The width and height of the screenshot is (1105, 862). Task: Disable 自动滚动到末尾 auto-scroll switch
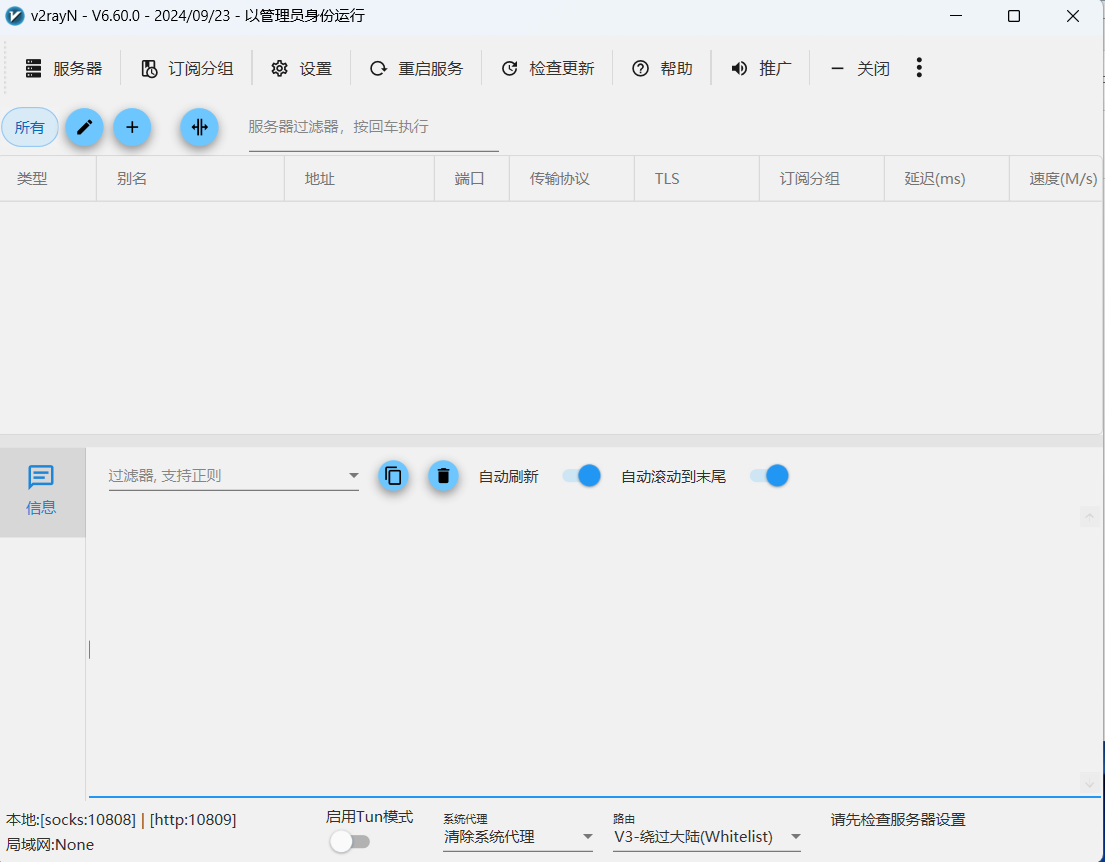point(767,476)
